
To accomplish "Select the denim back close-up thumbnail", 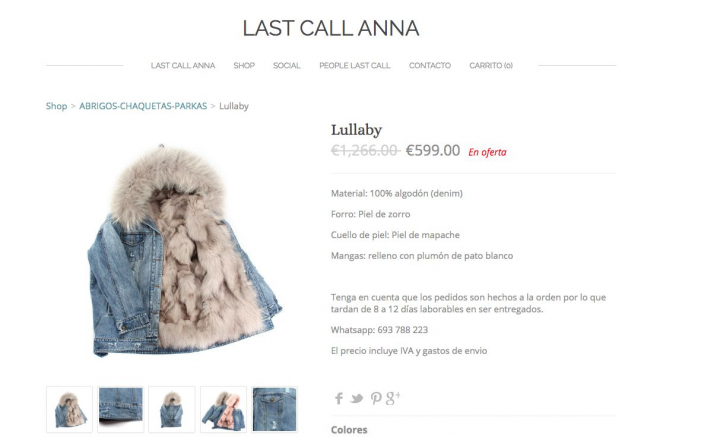I will (121, 409).
